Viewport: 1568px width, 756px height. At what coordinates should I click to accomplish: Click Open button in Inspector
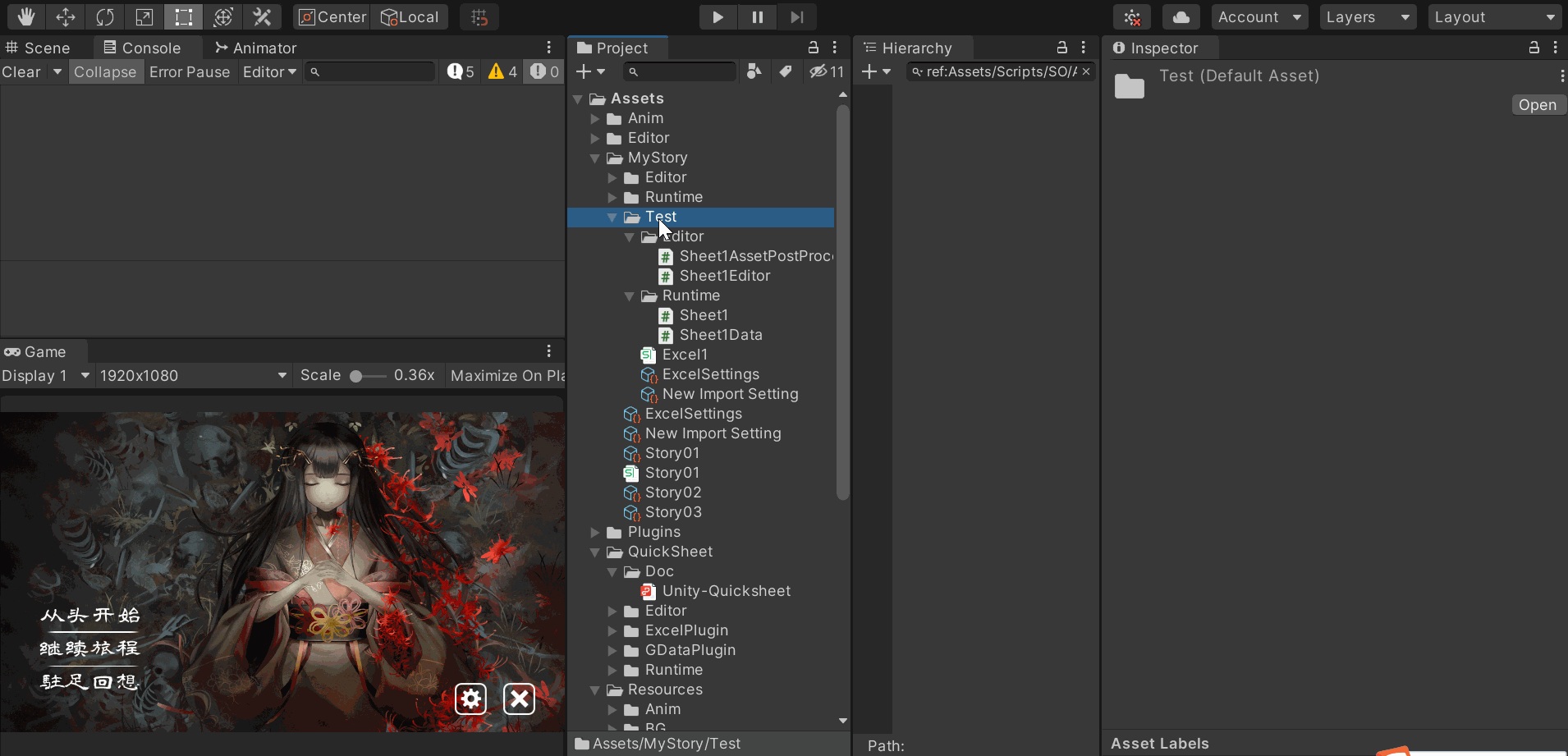(x=1538, y=105)
